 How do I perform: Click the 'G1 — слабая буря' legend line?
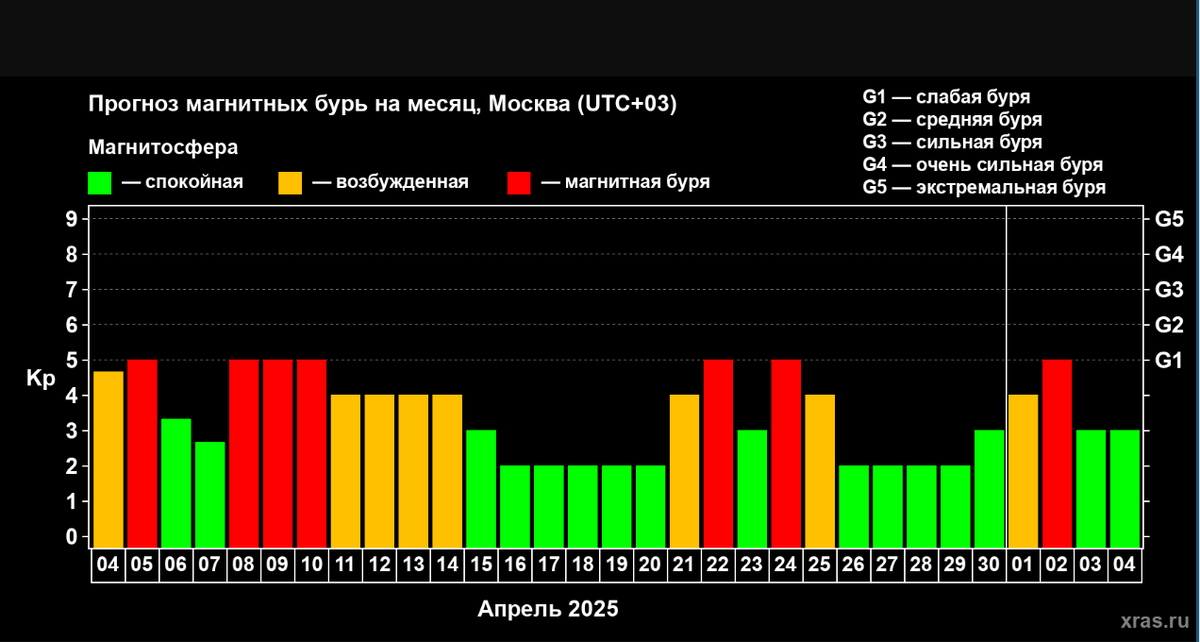click(946, 97)
